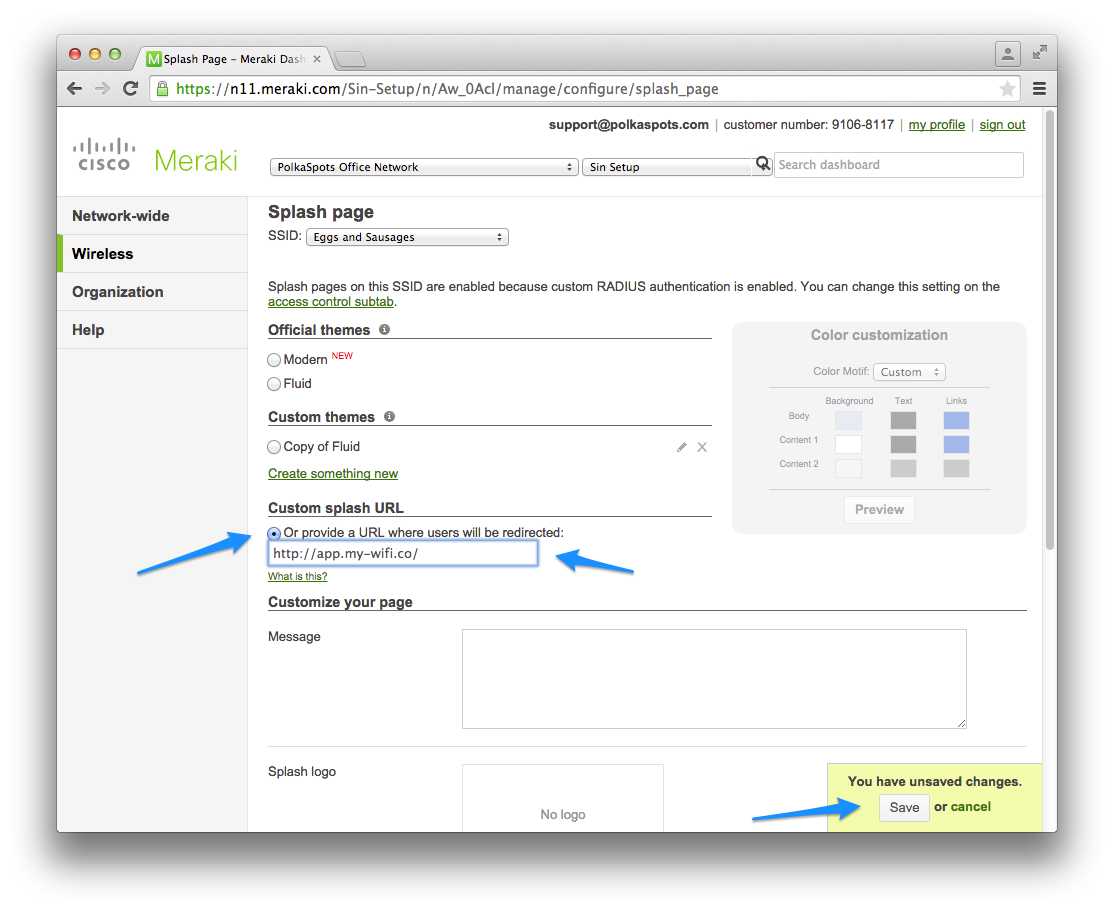Open the PolkaSpots Office Network dropdown
The width and height of the screenshot is (1114, 911).
coord(424,167)
